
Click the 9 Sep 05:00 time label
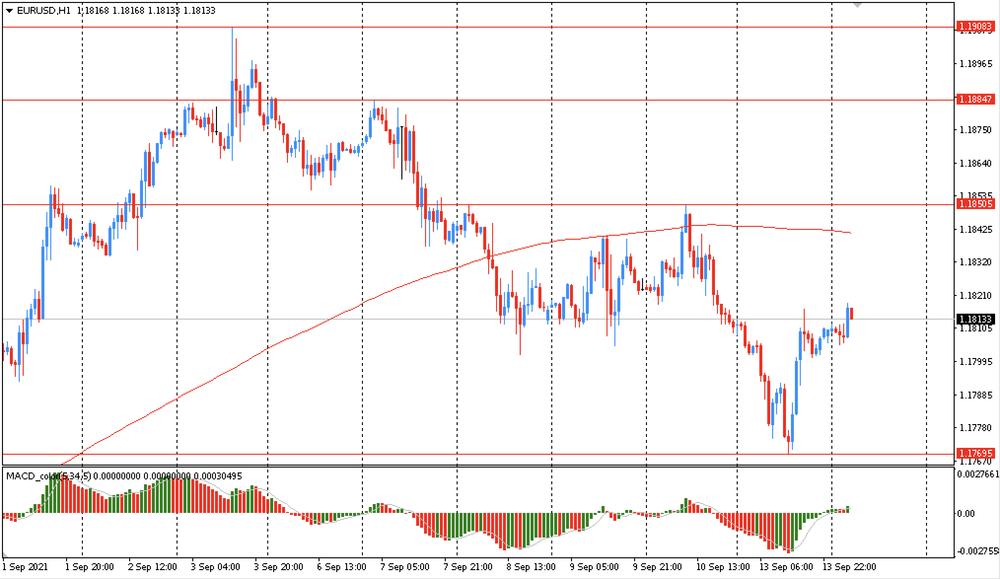click(x=594, y=567)
